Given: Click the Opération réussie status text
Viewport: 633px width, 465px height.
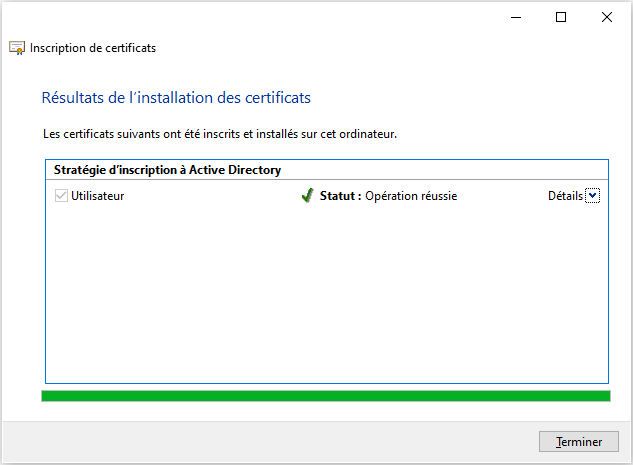Looking at the screenshot, I should [411, 196].
